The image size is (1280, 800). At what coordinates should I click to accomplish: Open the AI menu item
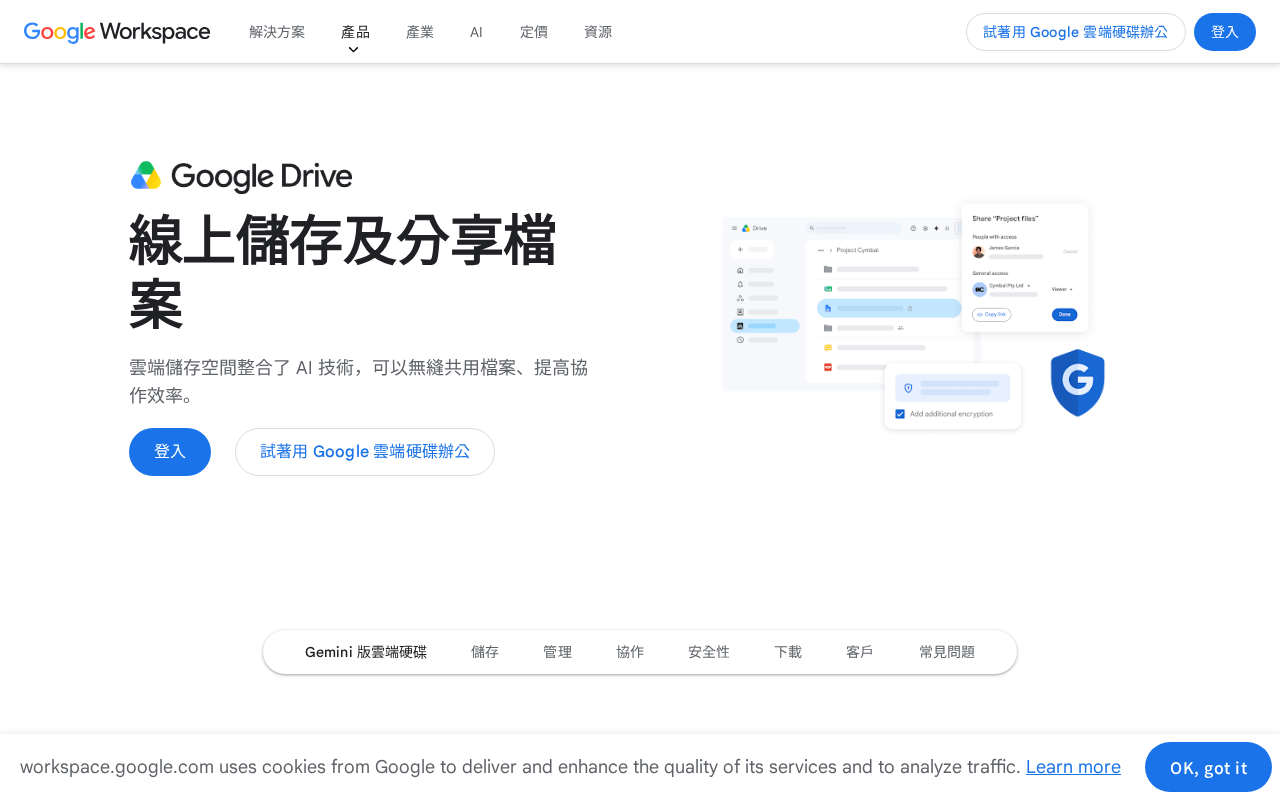point(476,32)
